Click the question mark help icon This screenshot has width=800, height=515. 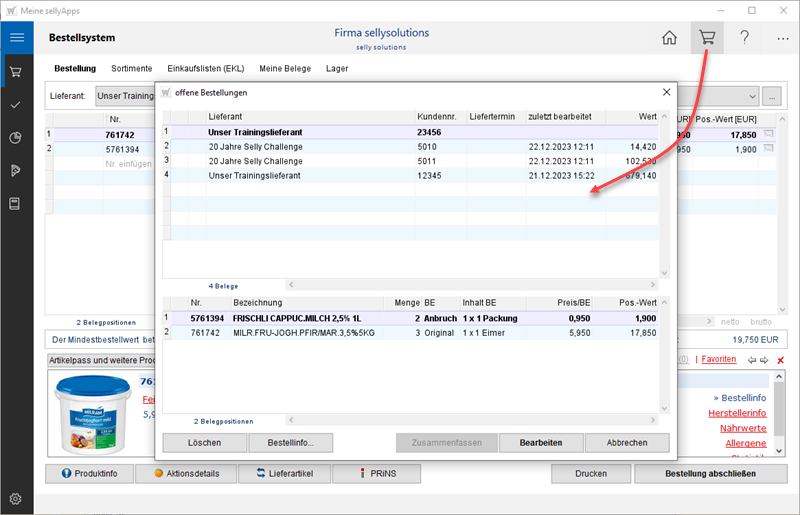coord(745,38)
